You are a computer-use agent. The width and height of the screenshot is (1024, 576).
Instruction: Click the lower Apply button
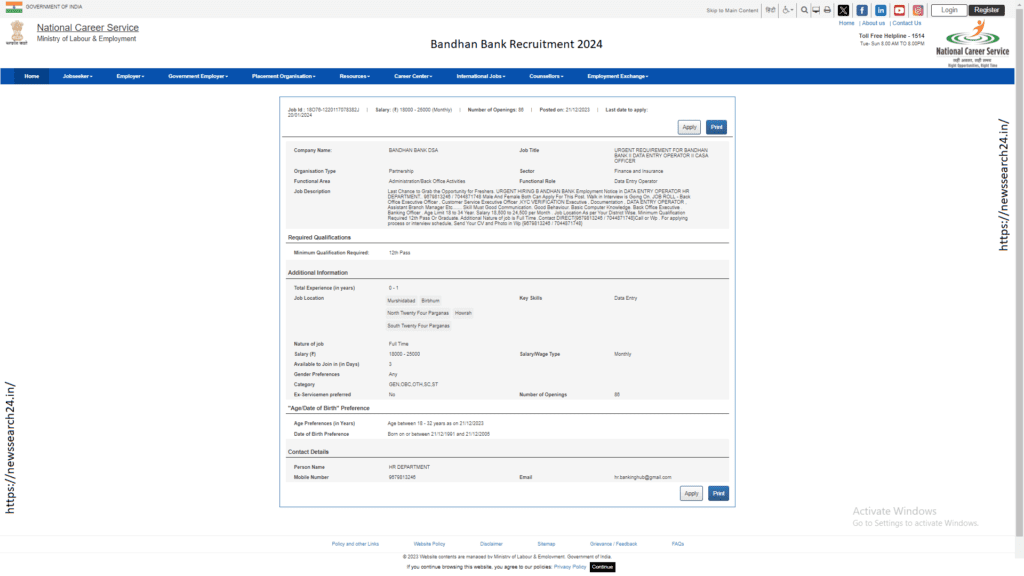pyautogui.click(x=691, y=494)
